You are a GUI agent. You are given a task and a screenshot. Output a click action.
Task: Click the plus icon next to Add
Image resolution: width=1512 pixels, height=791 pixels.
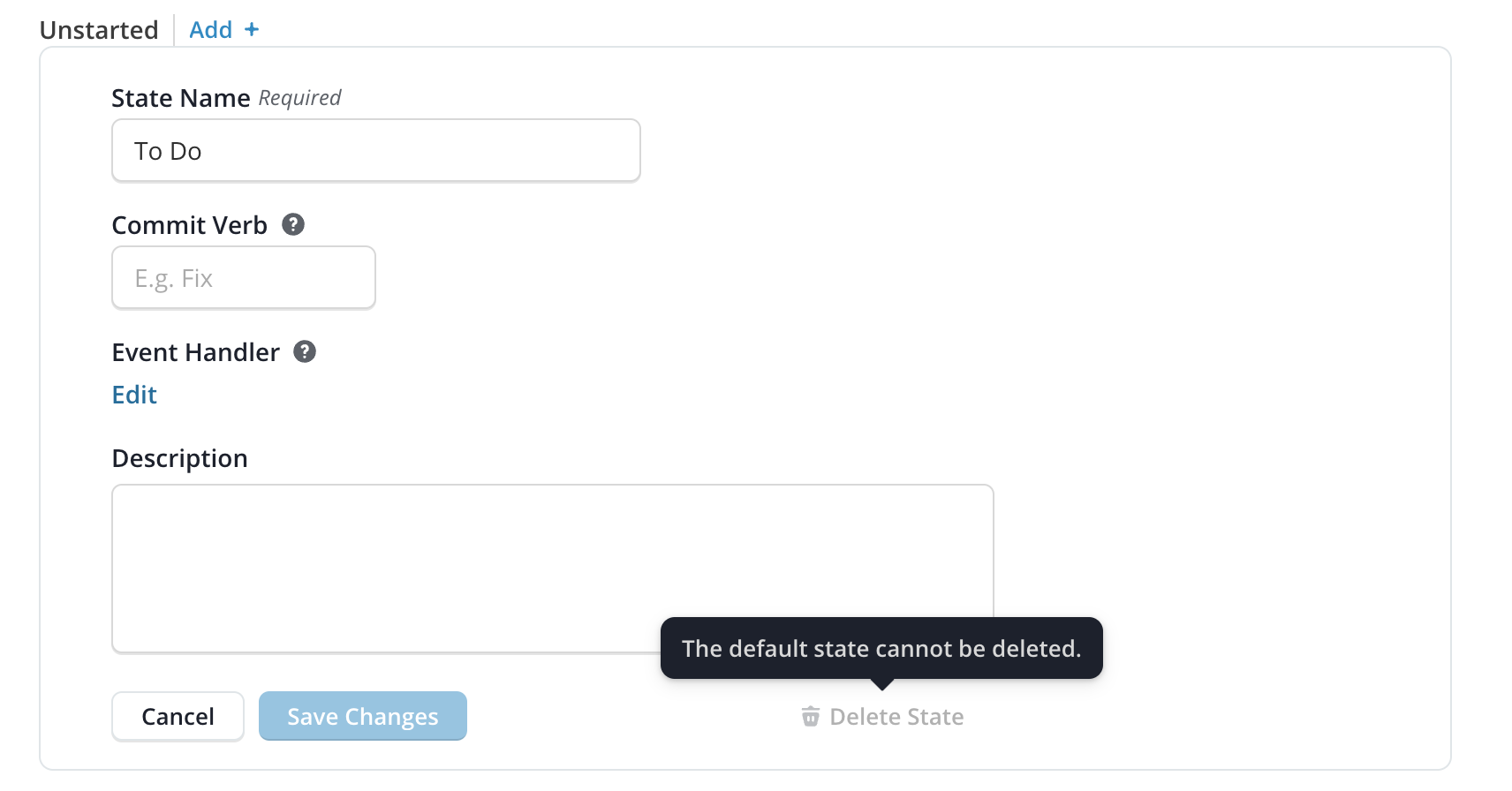(x=252, y=30)
